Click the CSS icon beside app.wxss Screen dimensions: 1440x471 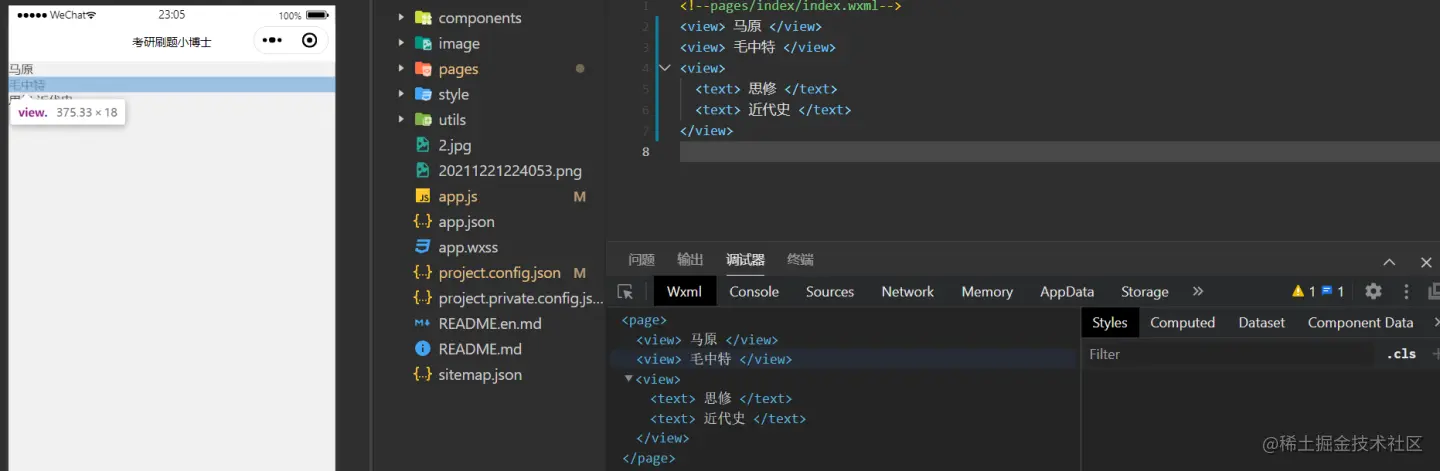point(423,247)
